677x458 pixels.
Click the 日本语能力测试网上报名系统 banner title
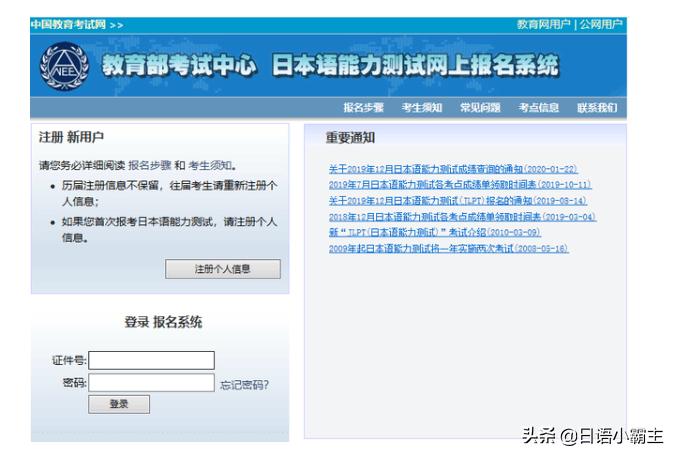(415, 66)
